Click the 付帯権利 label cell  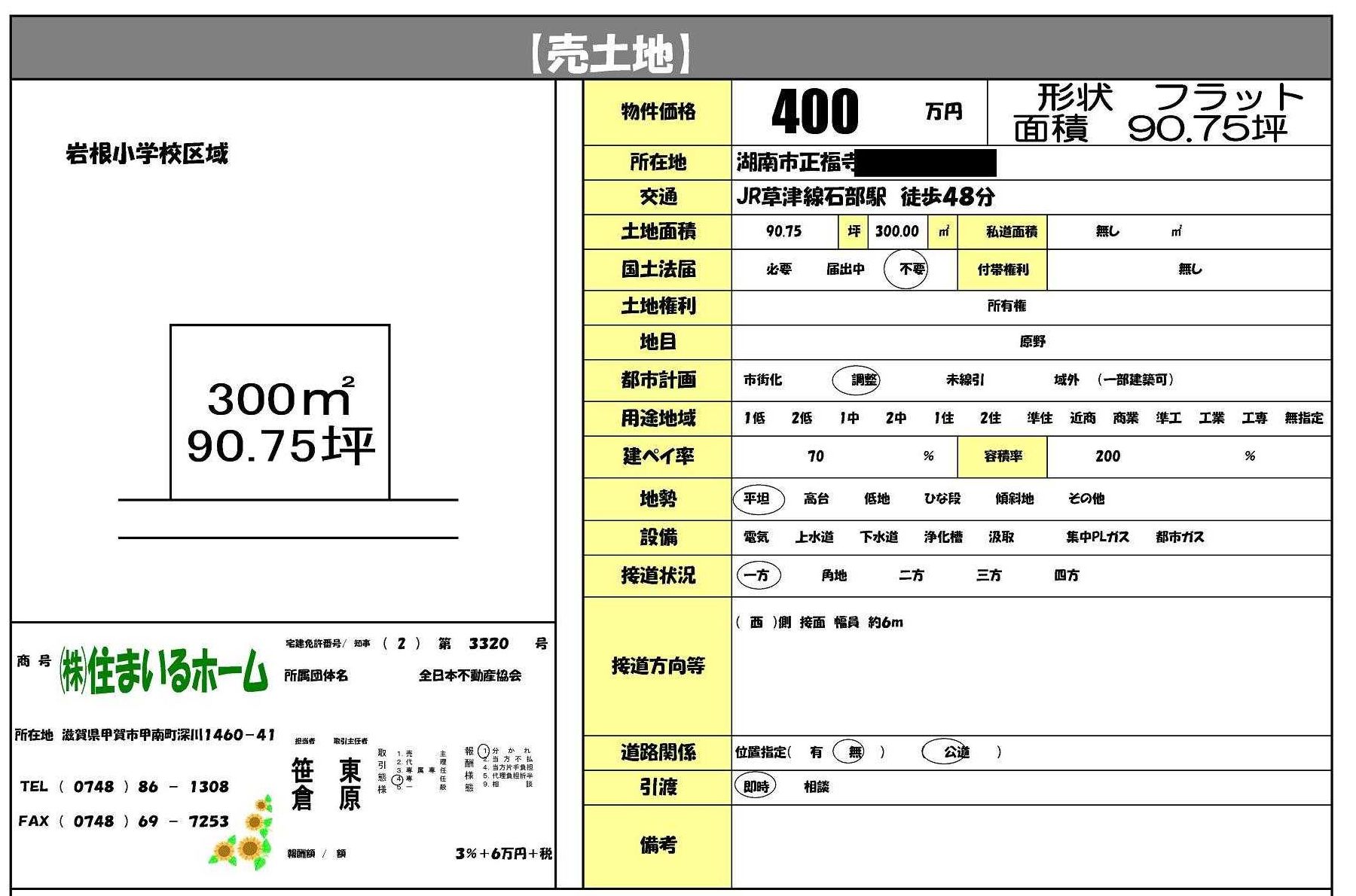click(1003, 269)
